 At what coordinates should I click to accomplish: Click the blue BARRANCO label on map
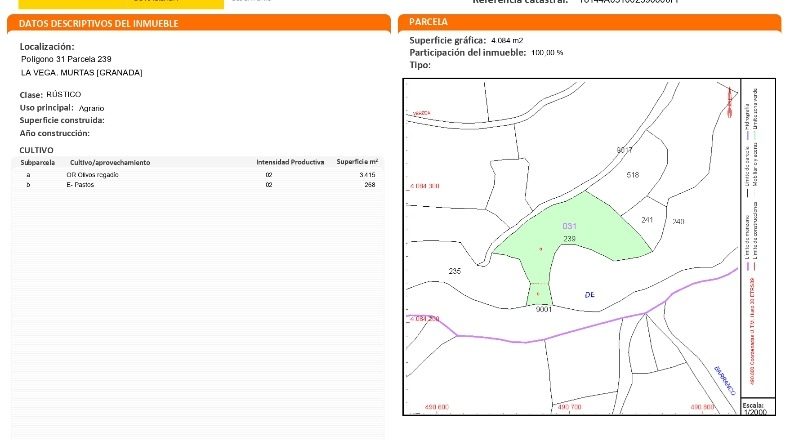point(725,381)
